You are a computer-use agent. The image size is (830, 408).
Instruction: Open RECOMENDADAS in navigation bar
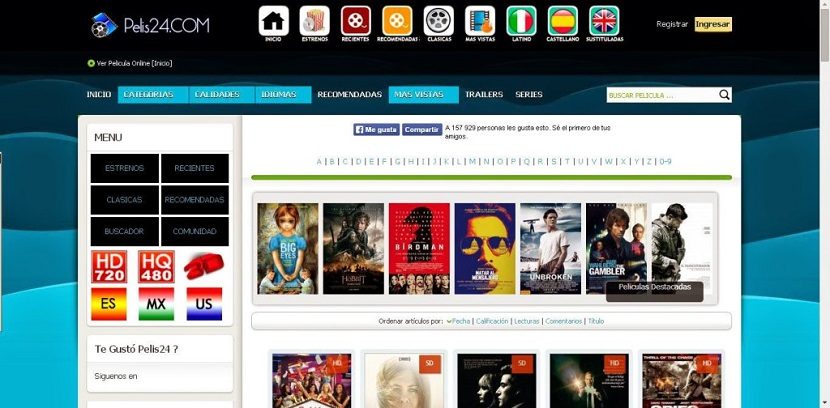point(349,95)
